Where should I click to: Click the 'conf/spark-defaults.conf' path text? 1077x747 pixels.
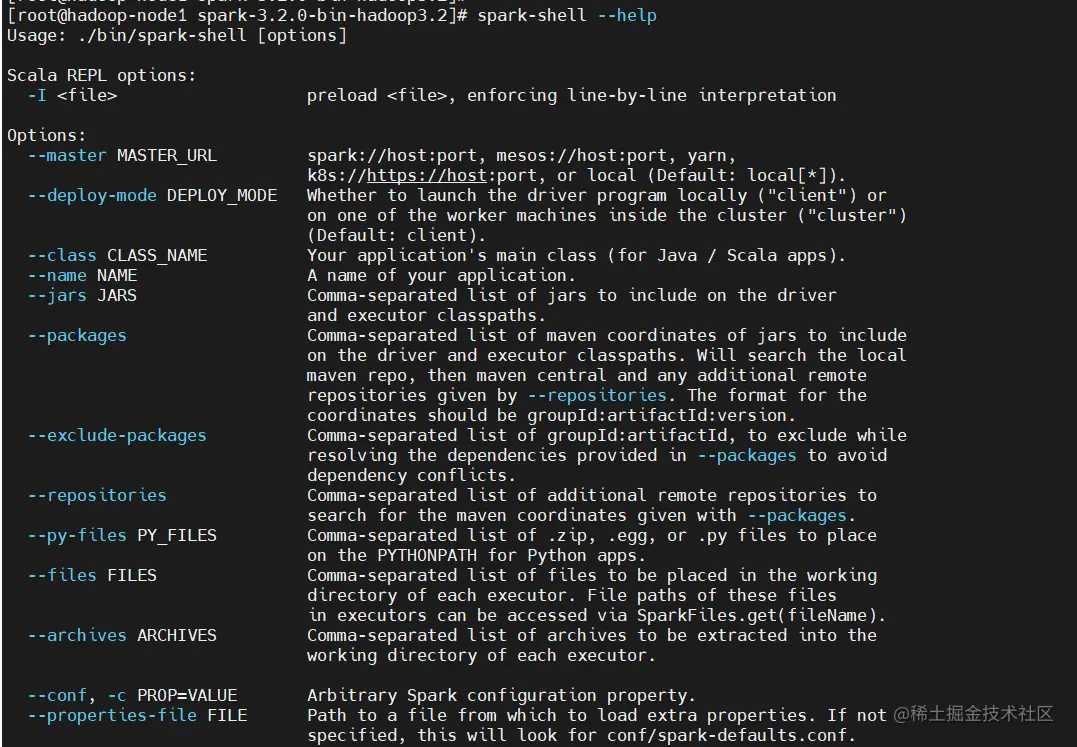pos(727,735)
